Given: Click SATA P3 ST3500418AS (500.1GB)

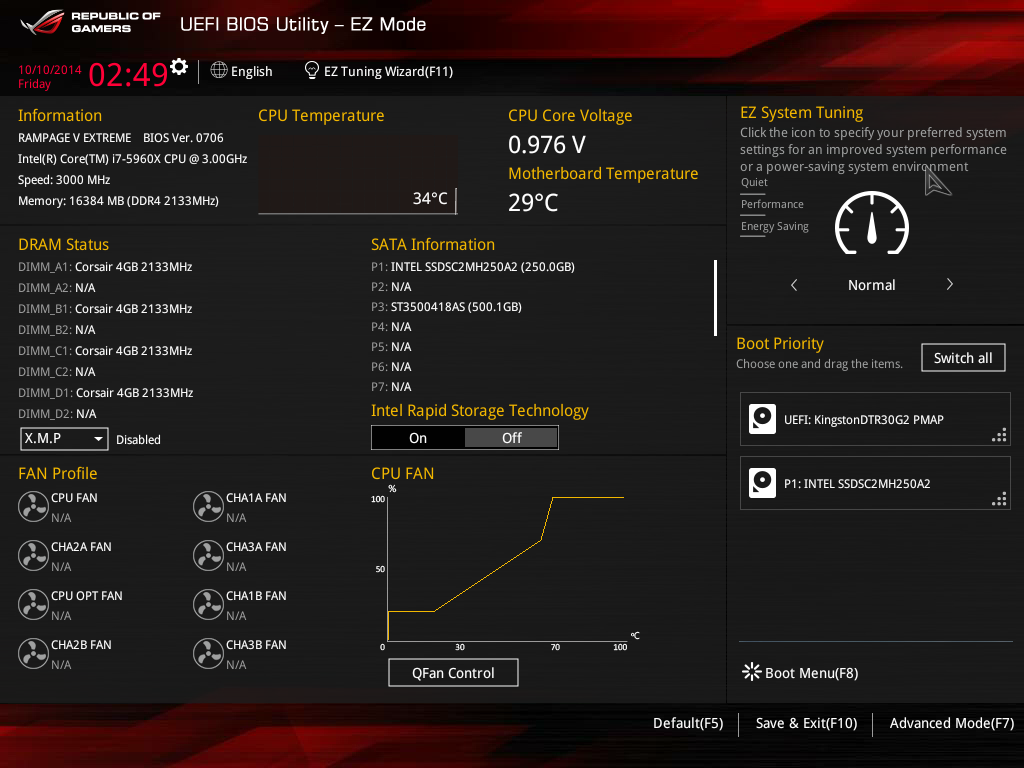Looking at the screenshot, I should point(446,306).
